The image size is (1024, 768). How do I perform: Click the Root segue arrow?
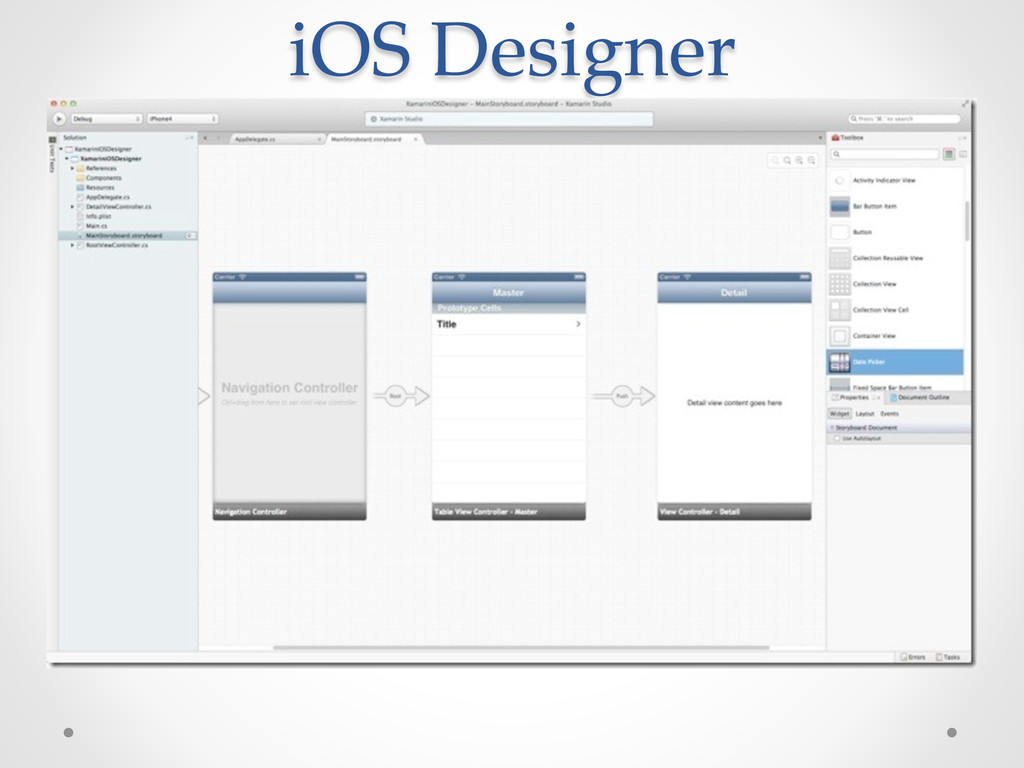click(401, 396)
